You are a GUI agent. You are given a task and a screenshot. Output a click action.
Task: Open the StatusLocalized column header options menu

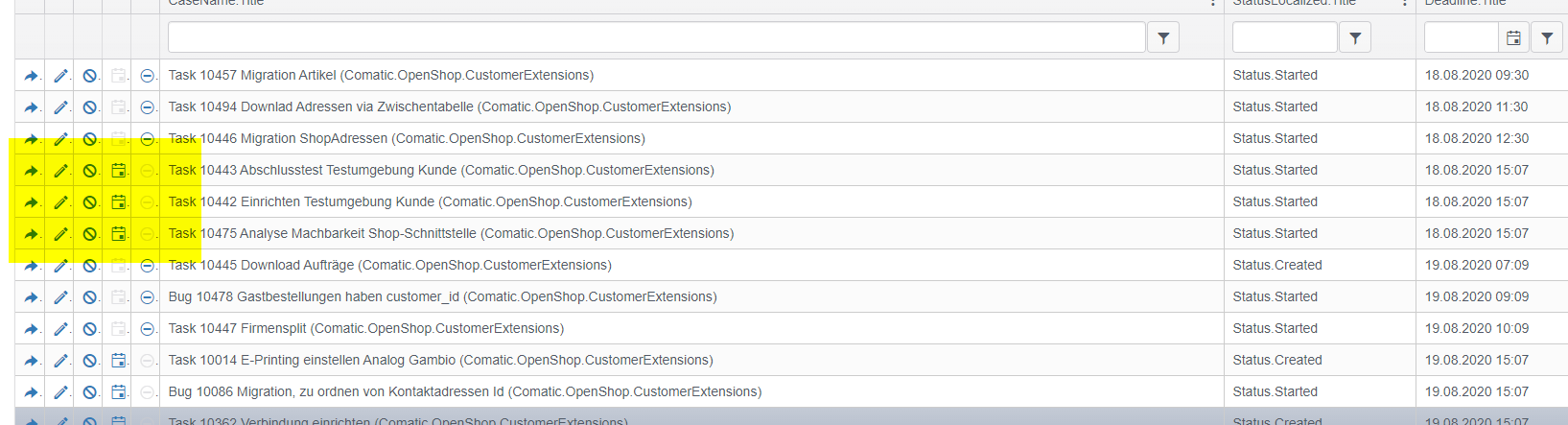click(1405, 4)
